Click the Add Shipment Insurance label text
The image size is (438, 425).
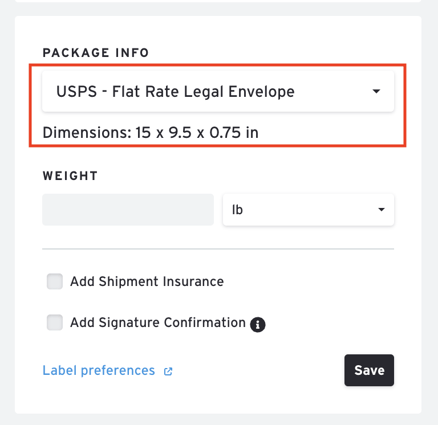147,282
